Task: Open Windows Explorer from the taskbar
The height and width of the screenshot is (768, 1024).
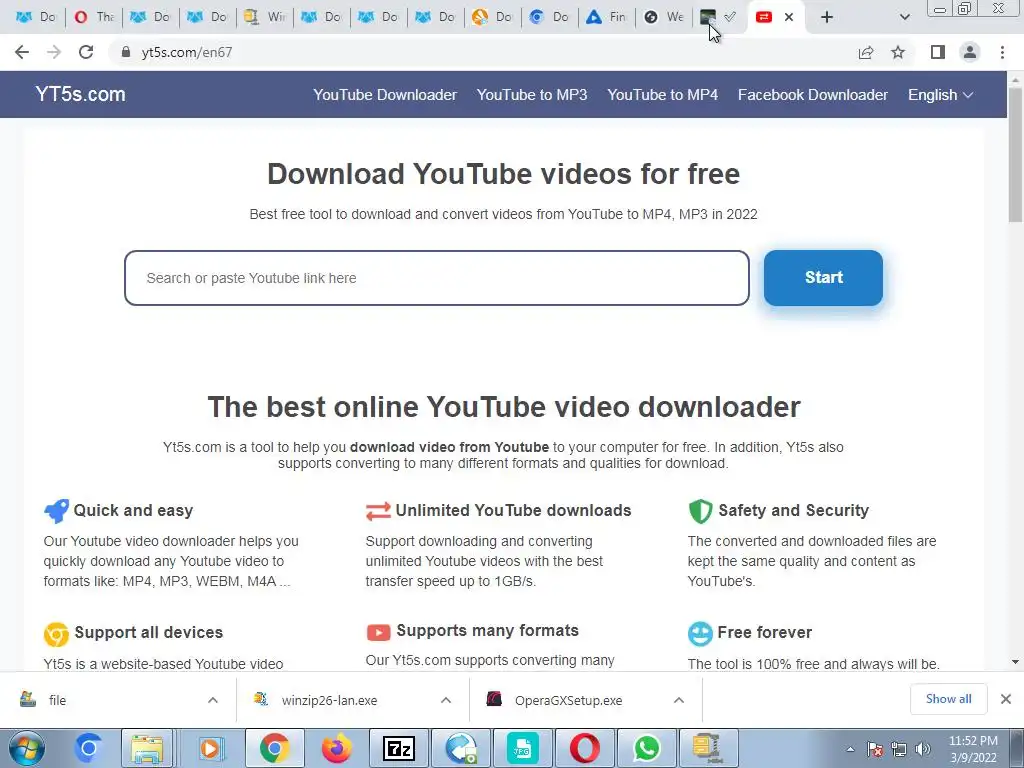Action: [x=147, y=748]
